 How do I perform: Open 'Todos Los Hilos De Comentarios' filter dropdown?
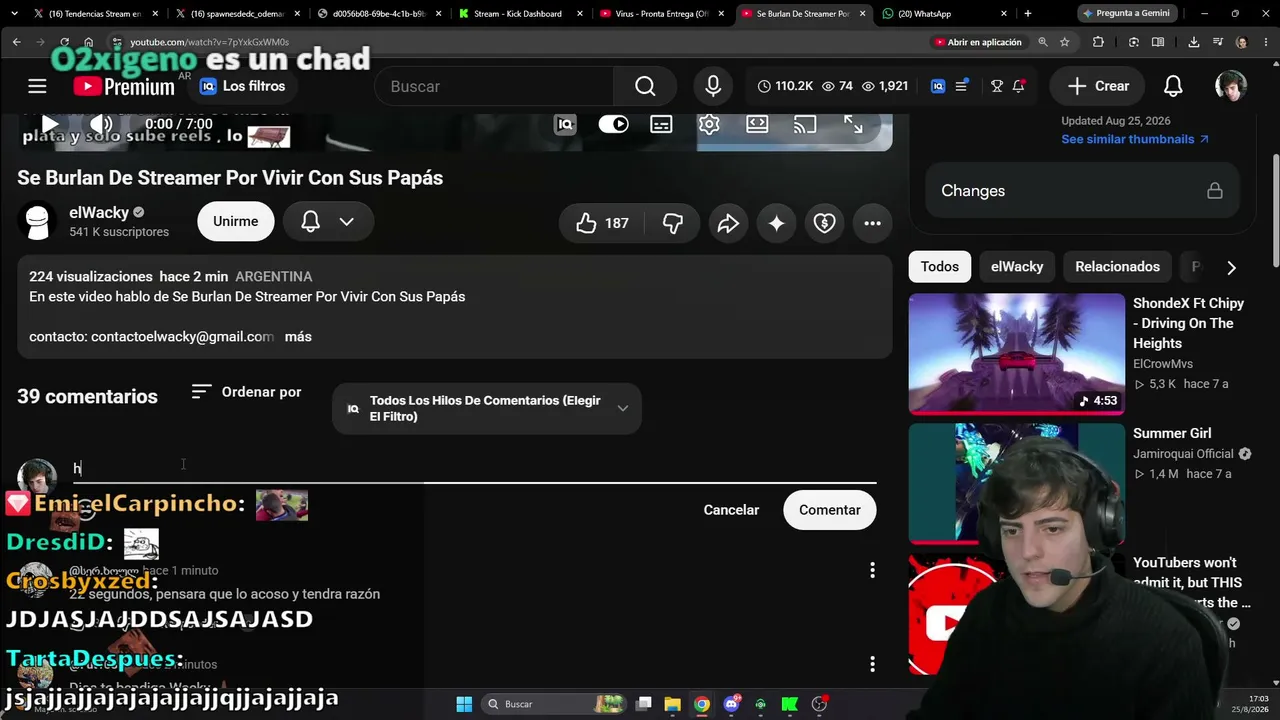coord(486,408)
